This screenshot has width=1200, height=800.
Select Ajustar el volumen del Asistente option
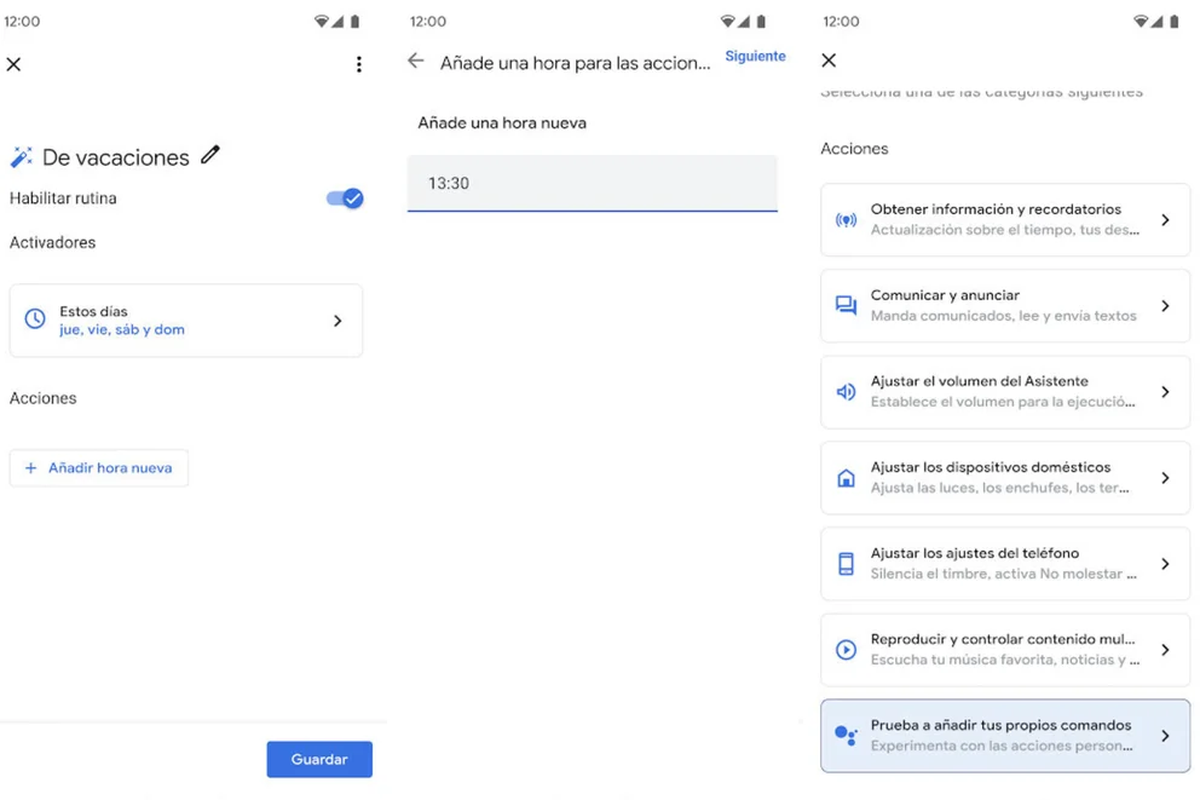pos(1003,392)
